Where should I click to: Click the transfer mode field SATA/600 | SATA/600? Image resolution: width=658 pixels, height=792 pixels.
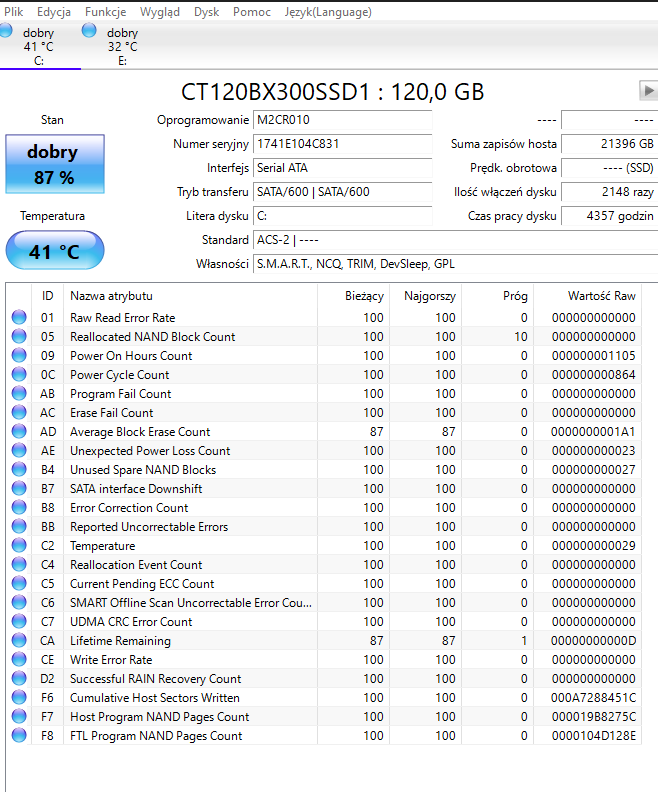[342, 192]
